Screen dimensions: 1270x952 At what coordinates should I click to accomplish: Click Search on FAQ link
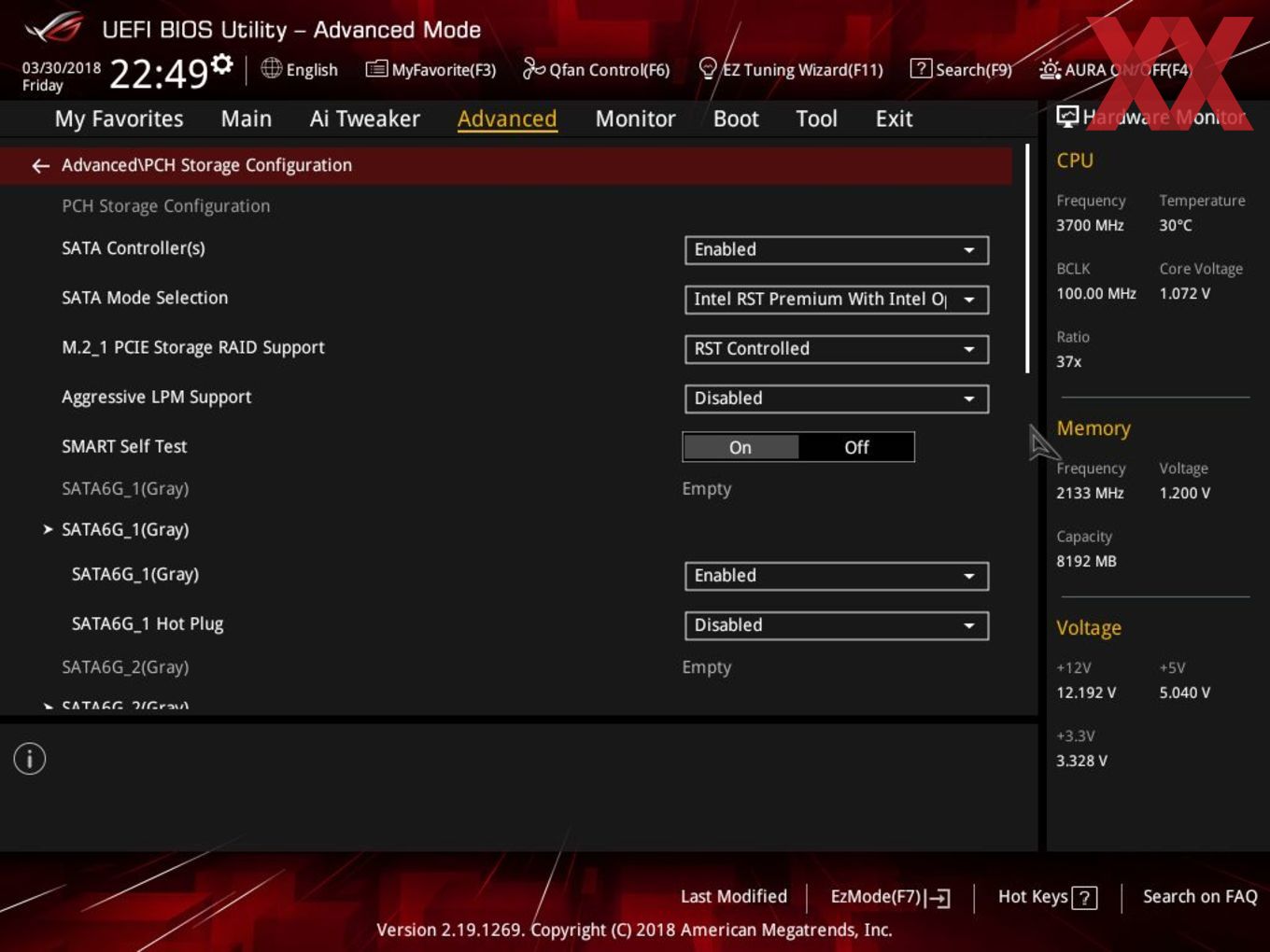(x=1200, y=896)
